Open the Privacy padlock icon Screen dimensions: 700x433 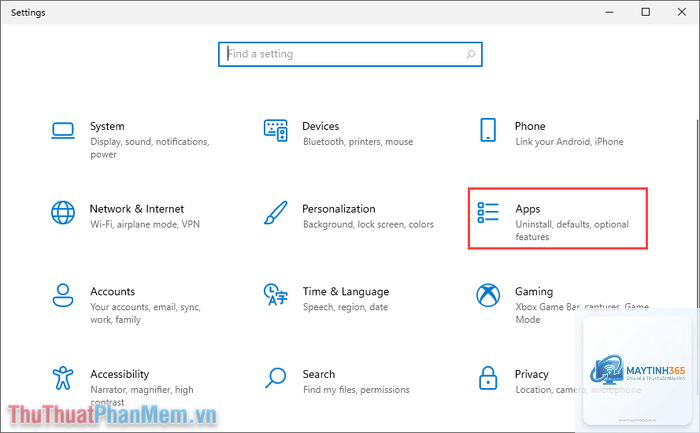pos(488,378)
